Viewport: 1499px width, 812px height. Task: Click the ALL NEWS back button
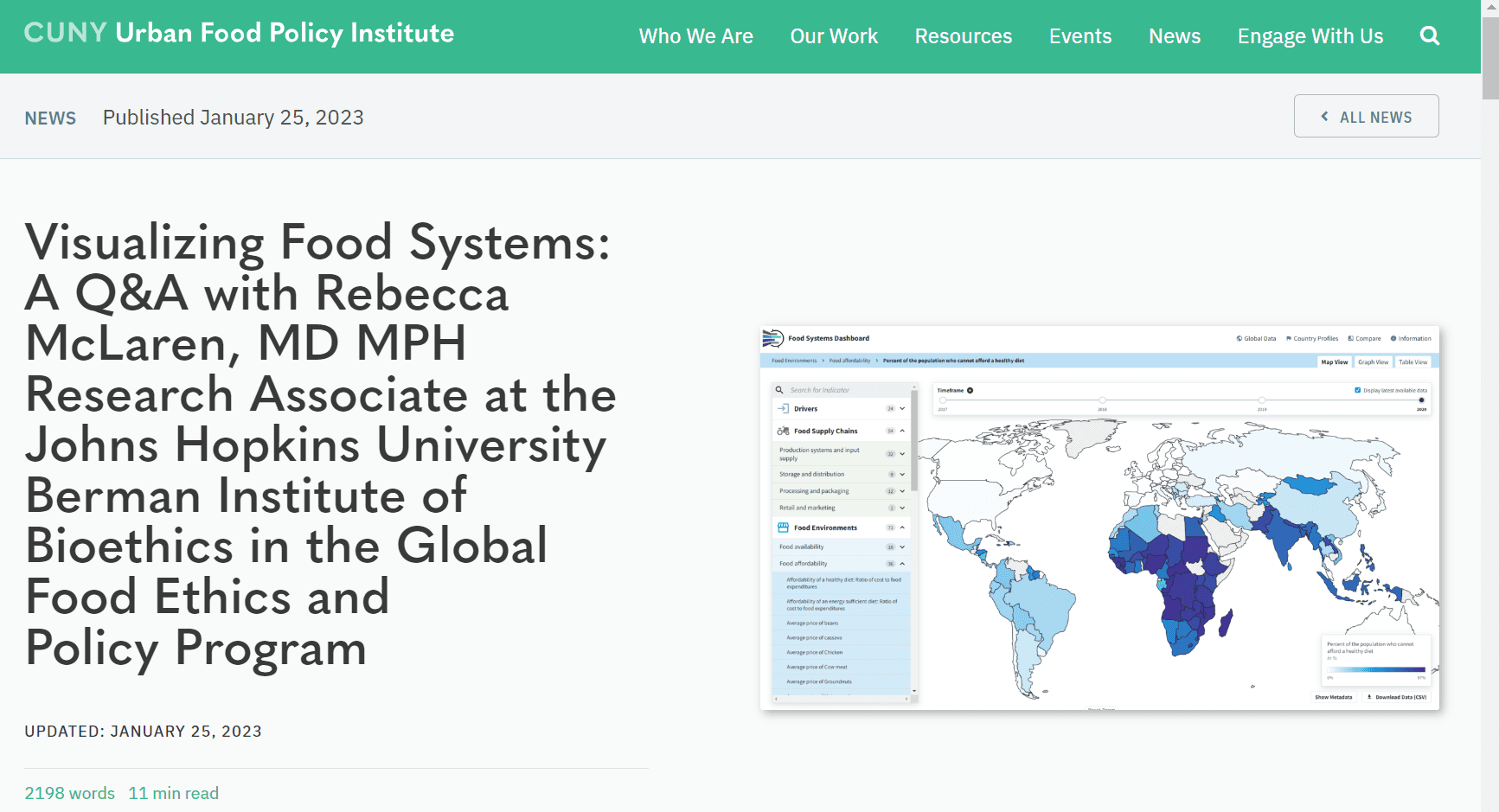[1367, 116]
